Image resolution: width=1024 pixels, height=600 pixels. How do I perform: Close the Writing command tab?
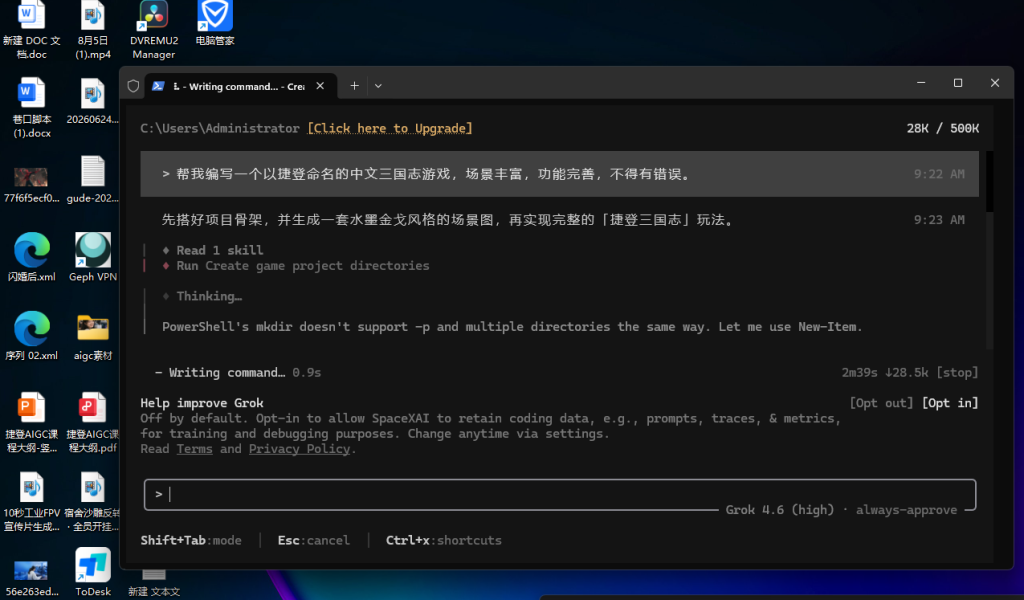pyautogui.click(x=320, y=86)
